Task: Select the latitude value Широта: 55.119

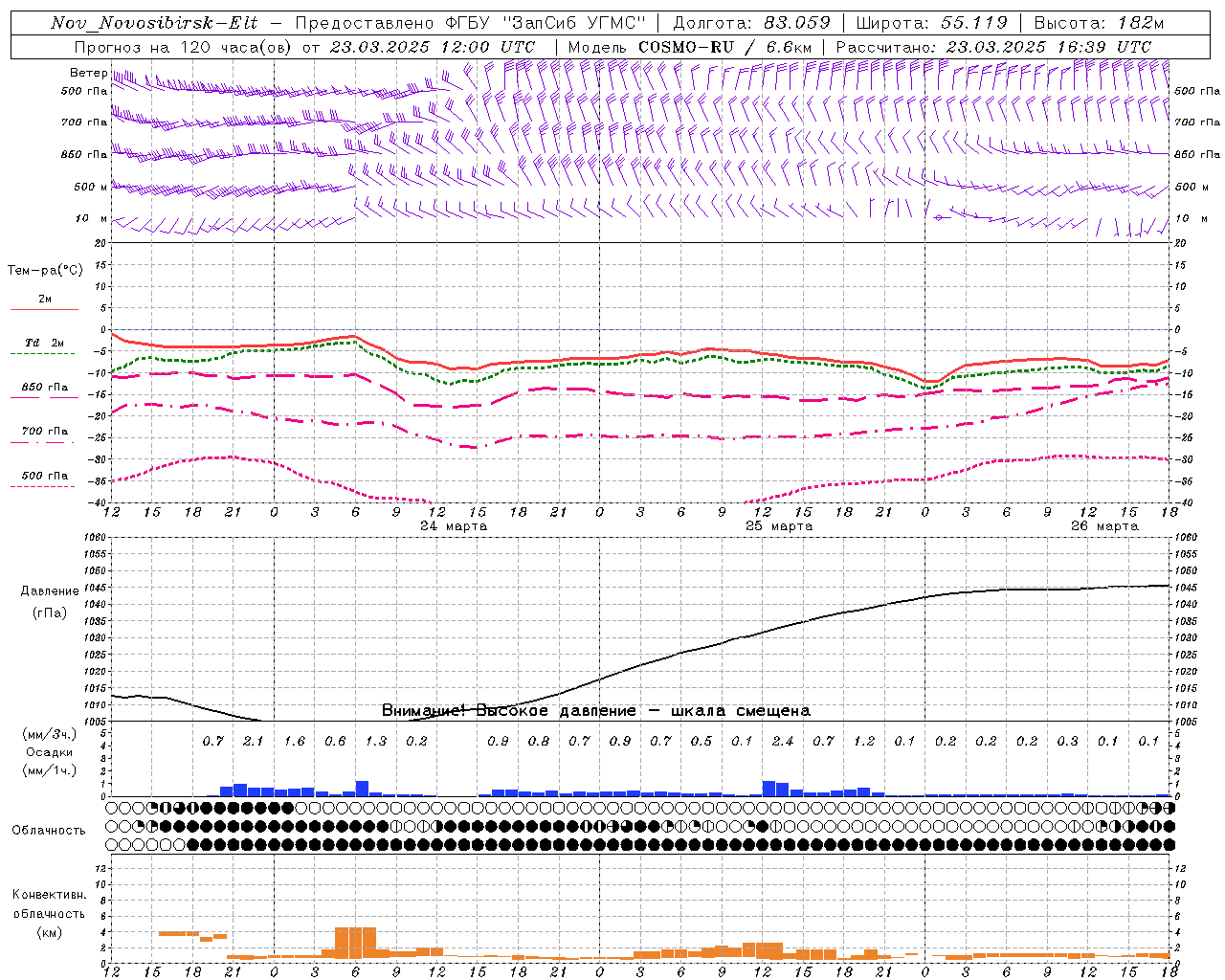Action: coord(931,23)
